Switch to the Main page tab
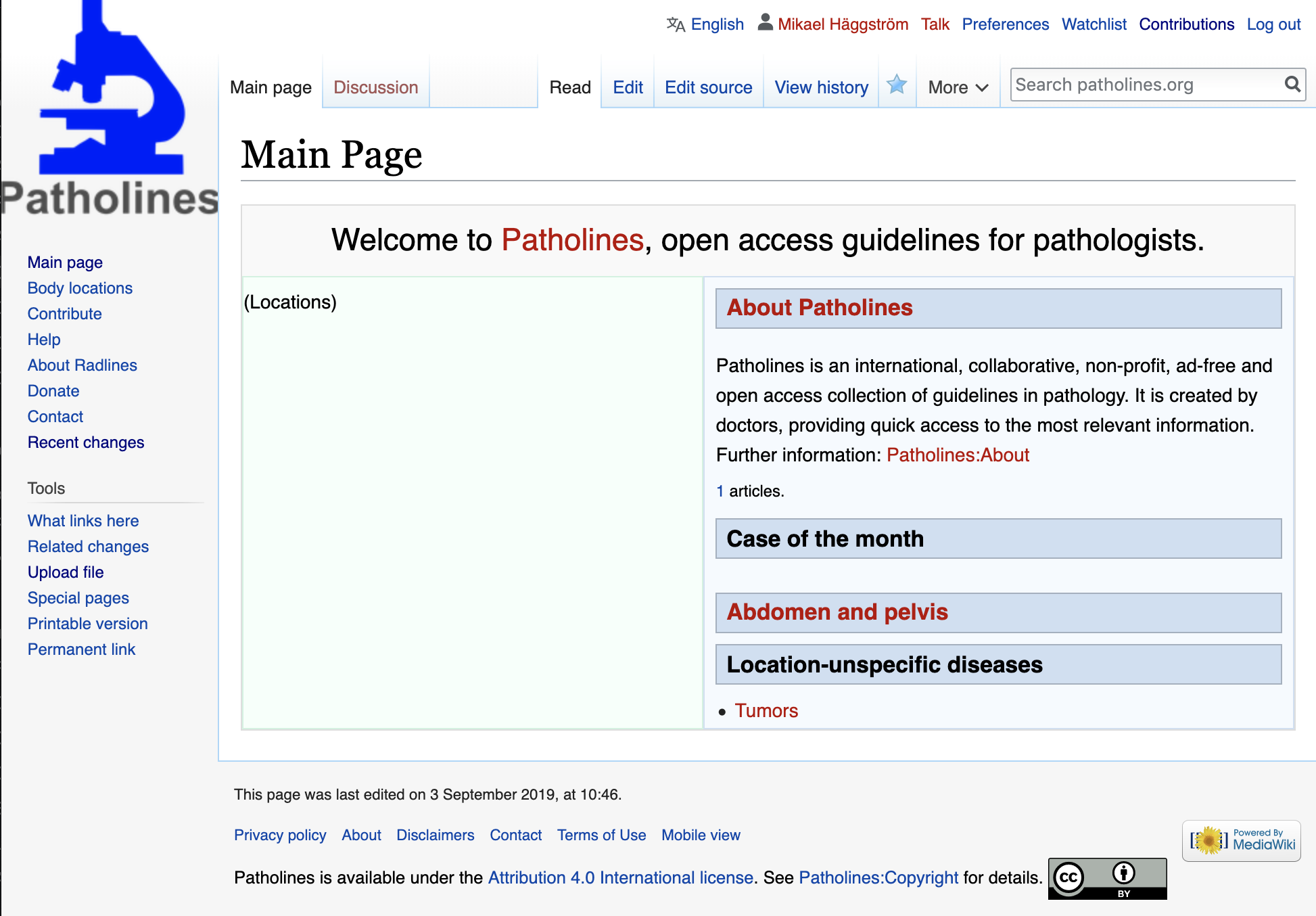 click(271, 87)
